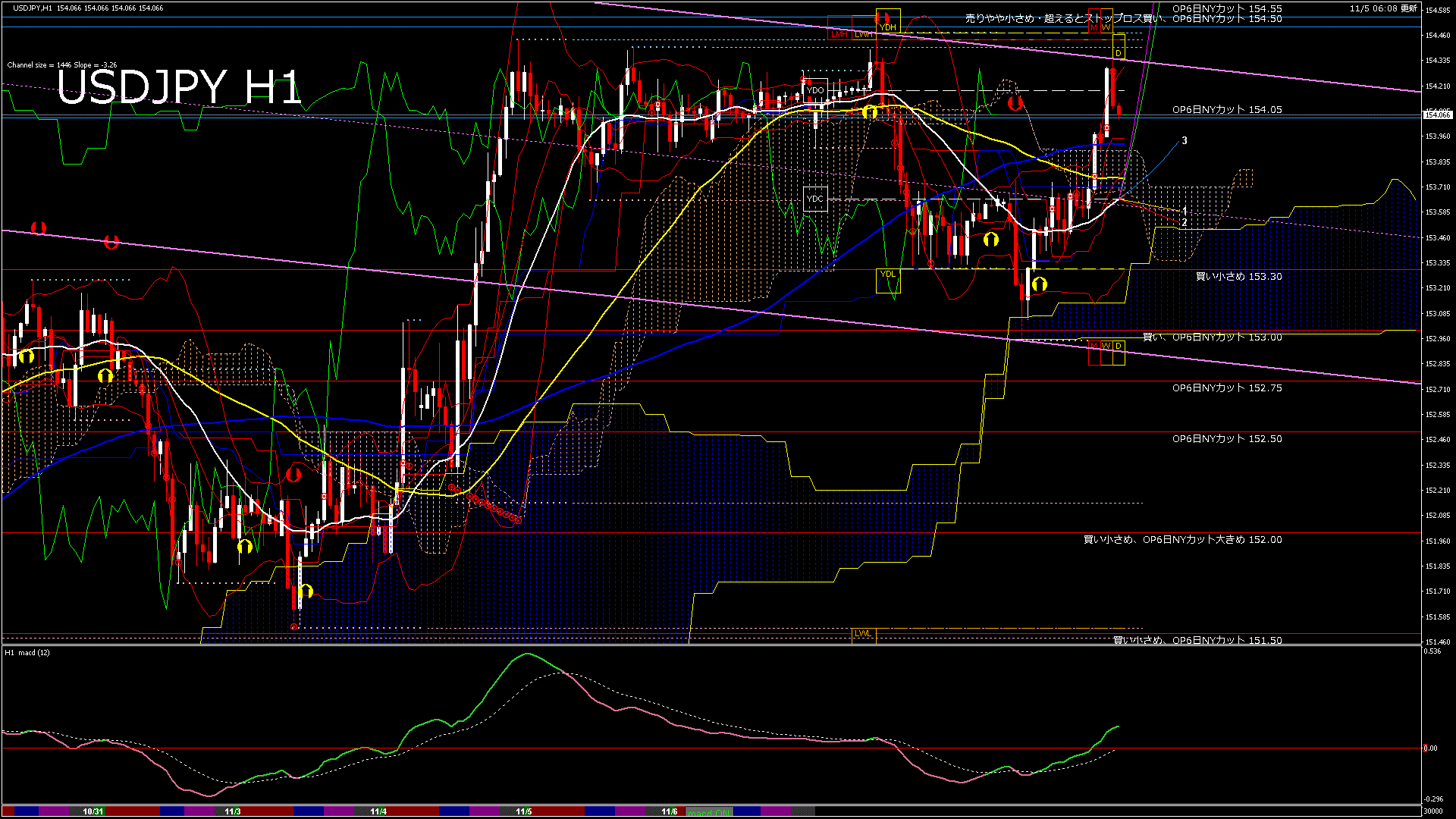Viewport: 1456px width, 819px height.
Task: Click the red down arrow beside the YDH label
Action: pyautogui.click(x=883, y=17)
